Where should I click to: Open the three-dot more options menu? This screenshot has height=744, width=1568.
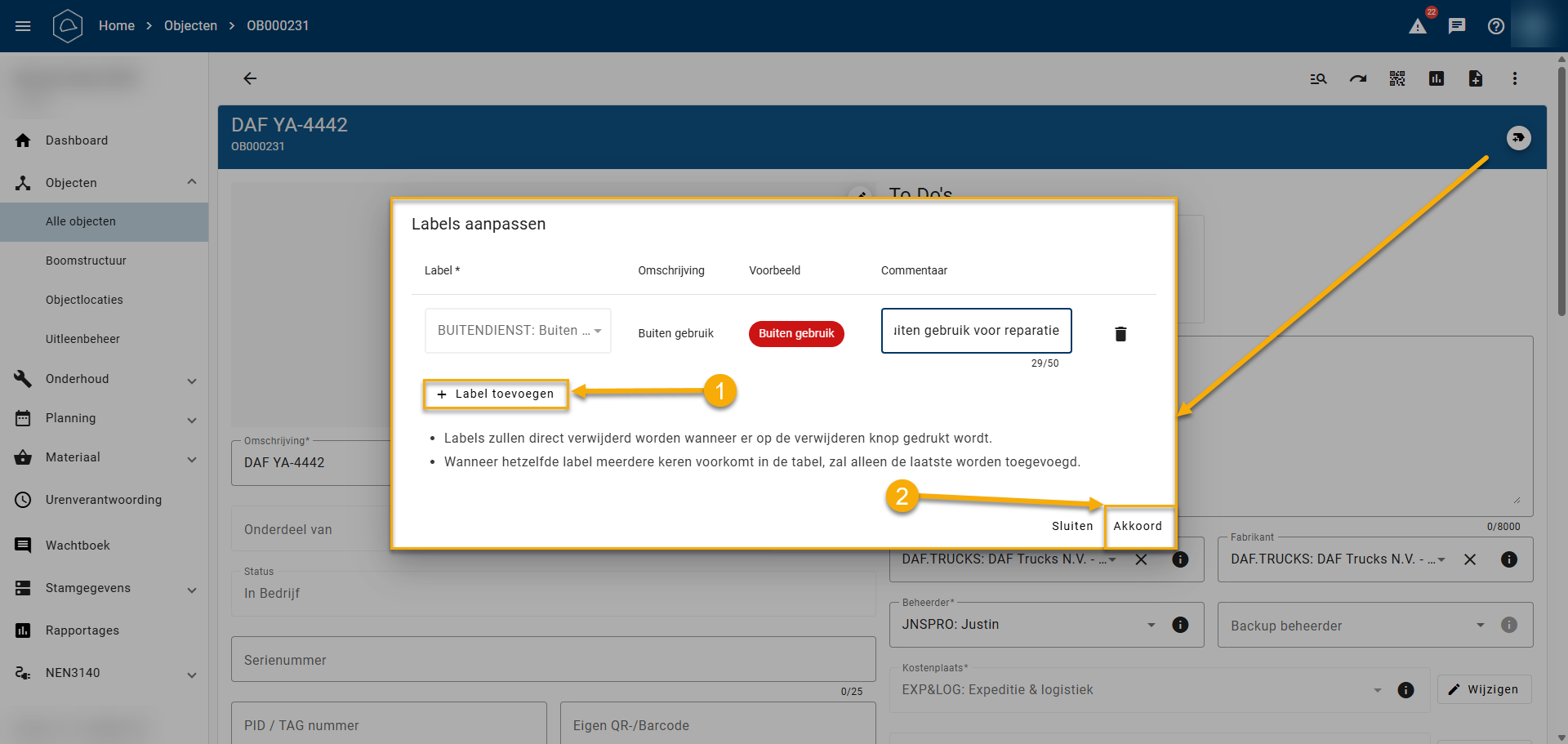click(1514, 78)
